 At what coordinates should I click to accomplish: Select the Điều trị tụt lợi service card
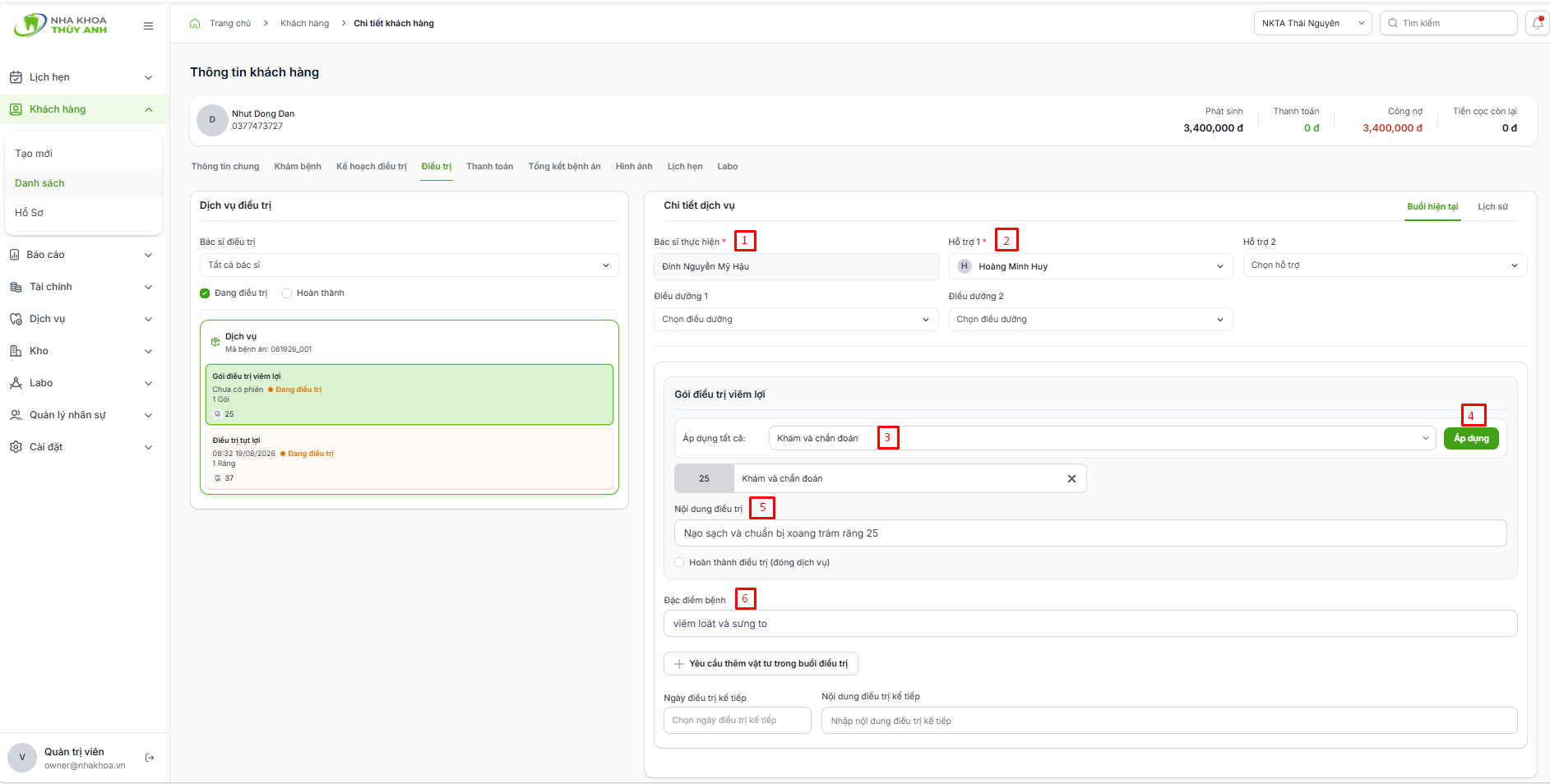point(409,459)
